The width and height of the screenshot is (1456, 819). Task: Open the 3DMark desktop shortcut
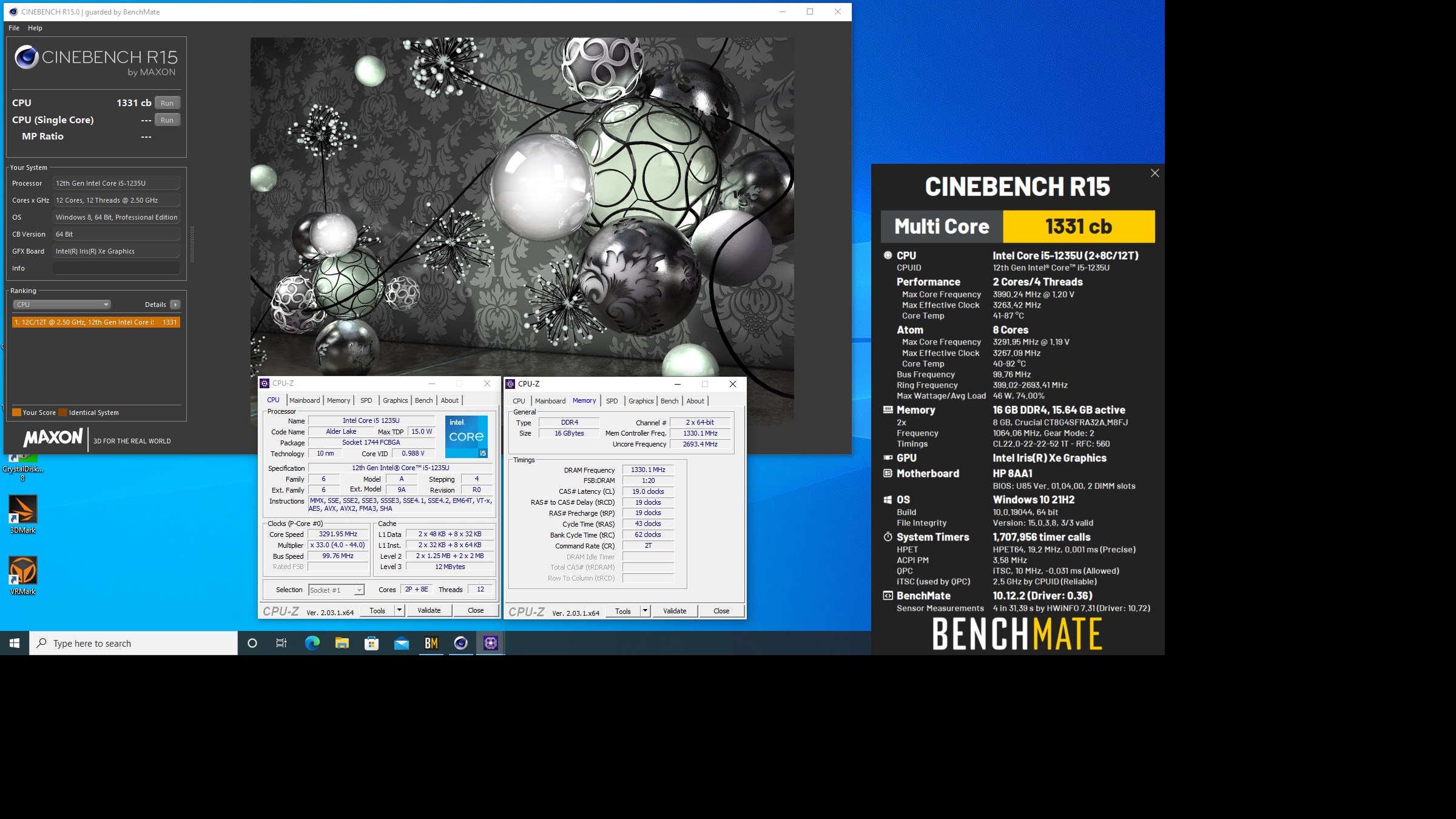click(x=22, y=514)
